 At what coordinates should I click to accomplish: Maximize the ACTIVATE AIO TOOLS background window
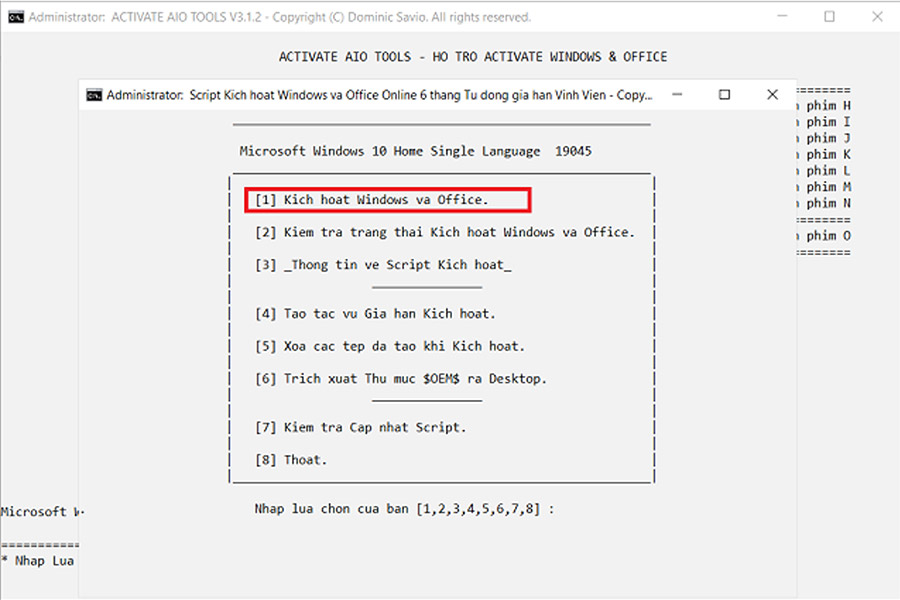click(x=830, y=17)
